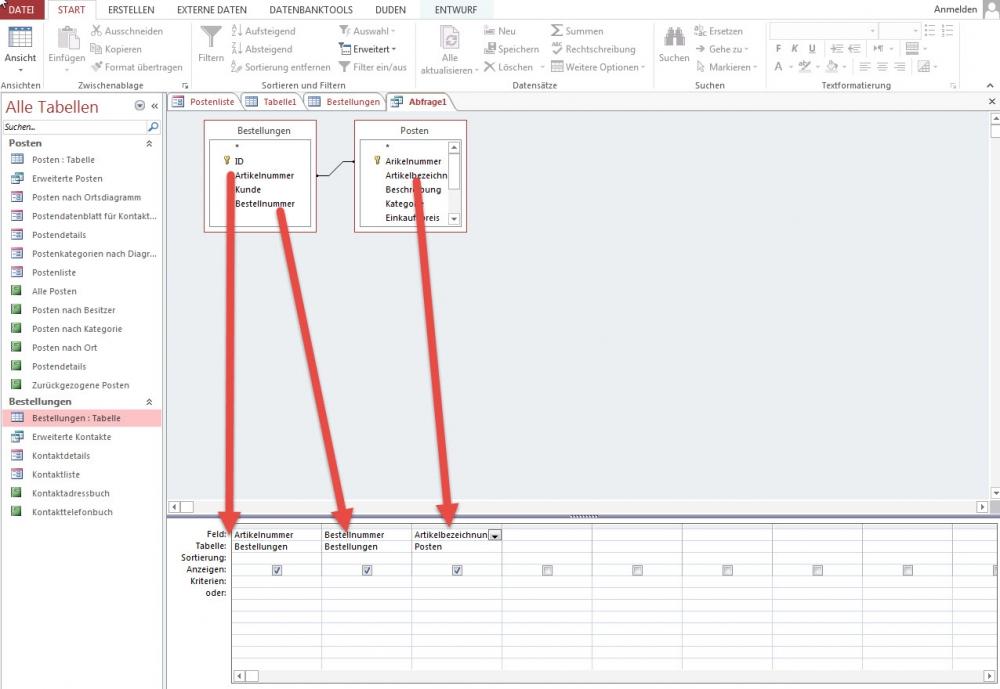The width and height of the screenshot is (1000, 689).
Task: Select Aufsteigend sort option
Action: pyautogui.click(x=262, y=31)
